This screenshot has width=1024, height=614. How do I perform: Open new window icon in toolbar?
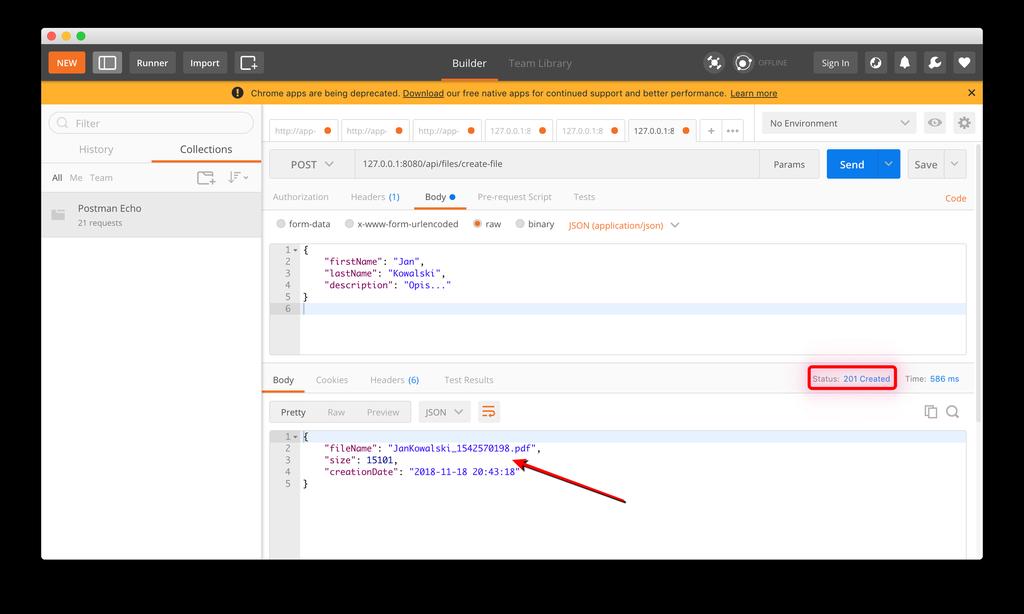249,63
